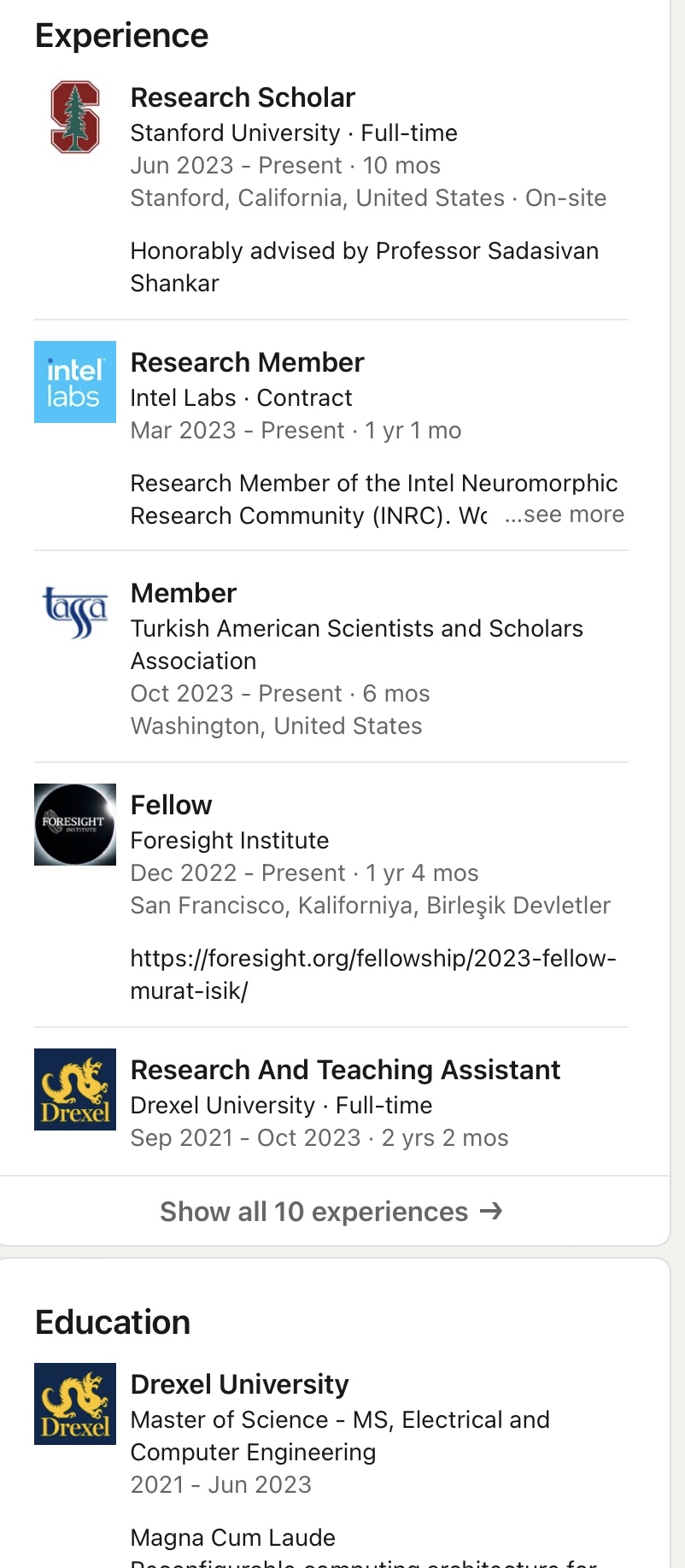Screen dimensions: 685x1568
Task: Click the Stanford University · Full-time line
Action: [294, 132]
